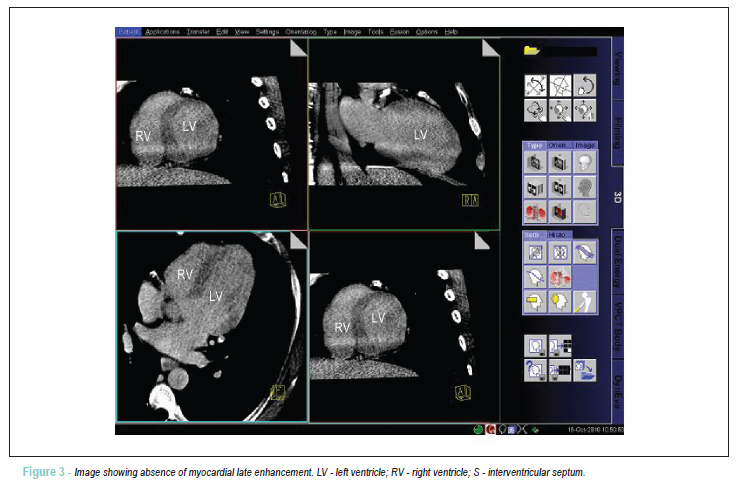Click the head with yellow circle icon
This screenshot has width=740, height=482.
tap(560, 301)
